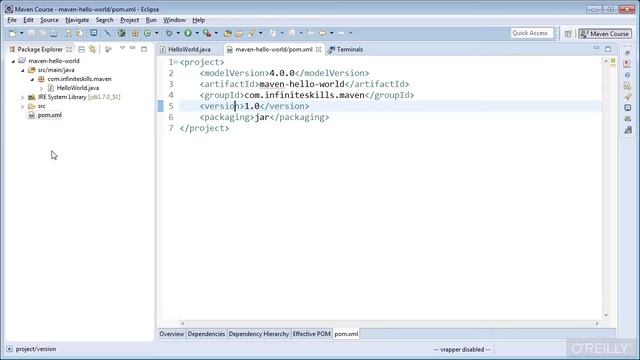This screenshot has width=640, height=360.
Task: Click the green Run button icon
Action: click(188, 33)
